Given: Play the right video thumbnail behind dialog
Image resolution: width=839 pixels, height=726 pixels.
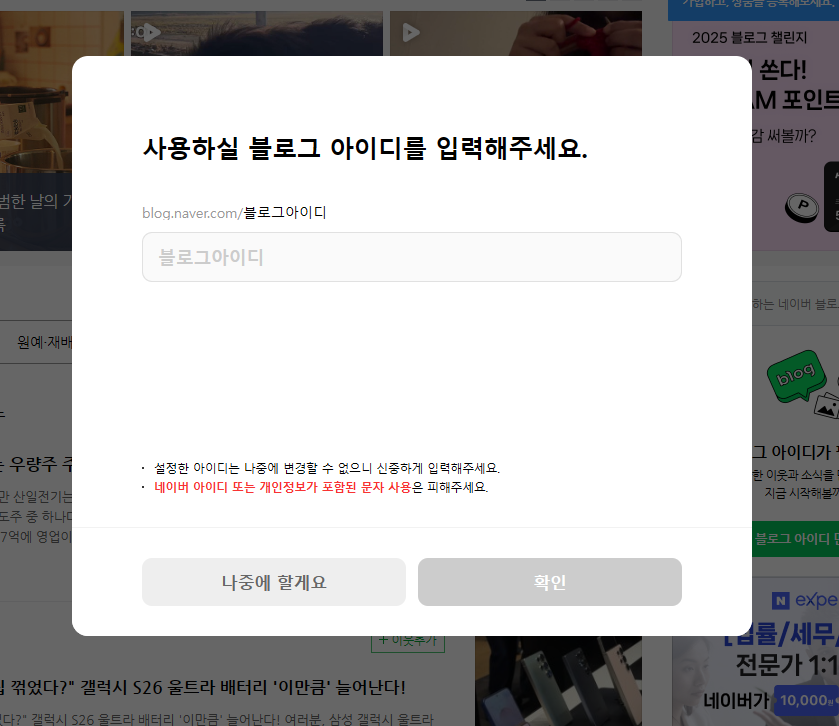Looking at the screenshot, I should point(410,33).
